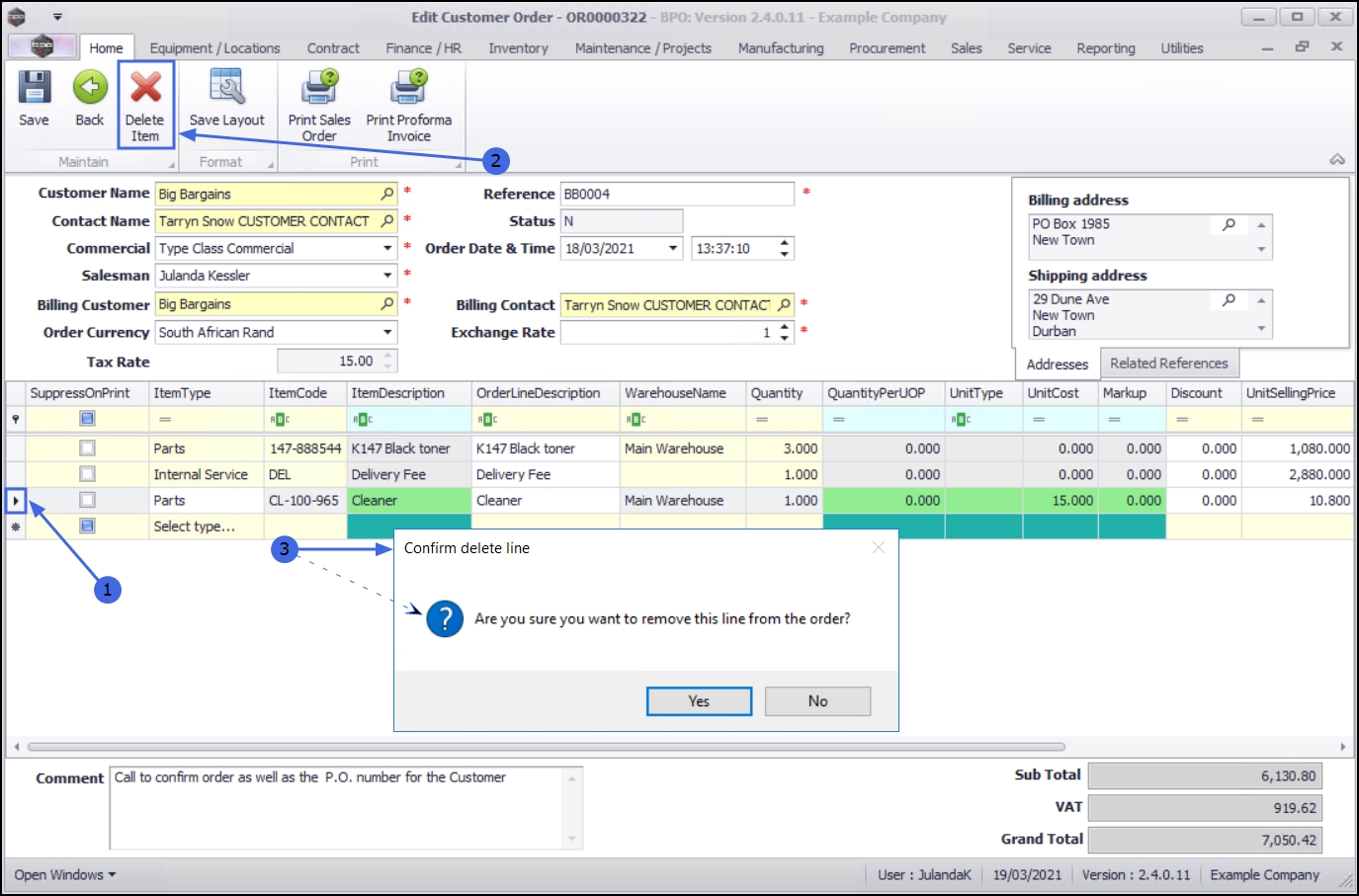Open the Utilities ribbon tab

click(x=1182, y=48)
